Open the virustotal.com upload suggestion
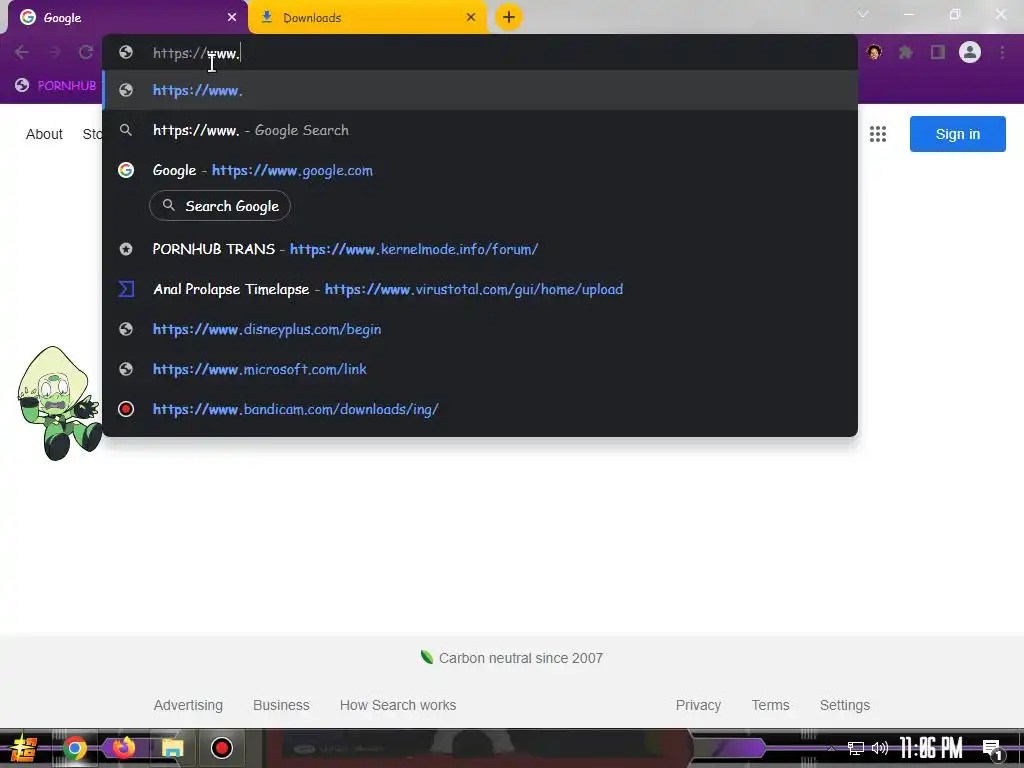Image resolution: width=1024 pixels, height=768 pixels. pyautogui.click(x=480, y=289)
